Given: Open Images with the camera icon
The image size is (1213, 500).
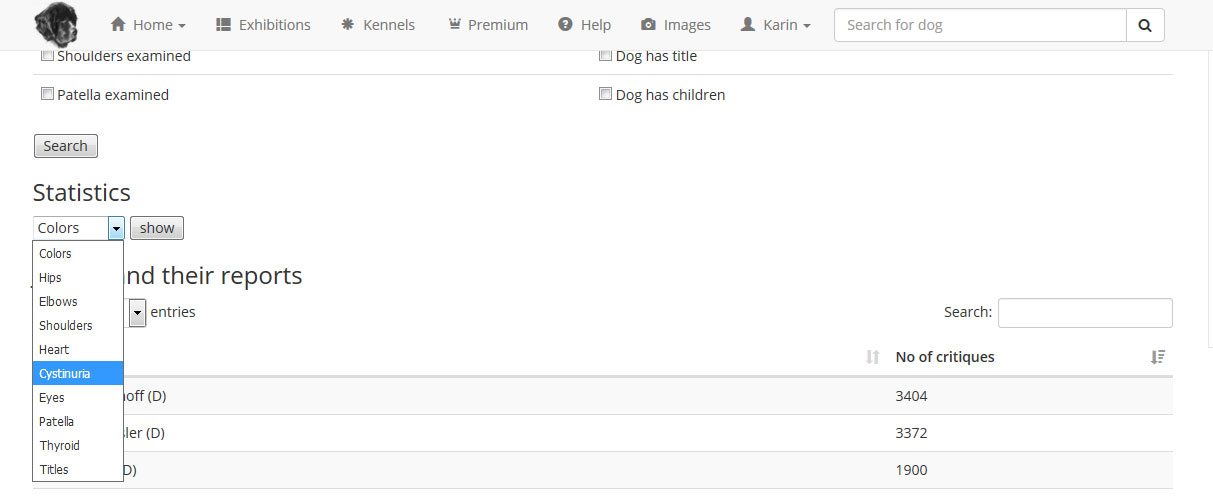Looking at the screenshot, I should point(676,25).
